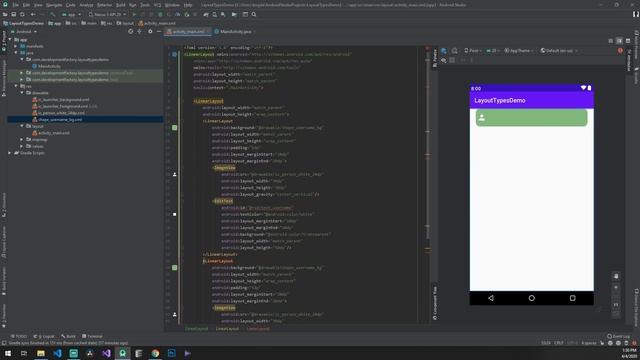Image resolution: width=640 pixels, height=360 pixels.
Task: Click the white textColor swatch in gutter
Action: (175, 214)
